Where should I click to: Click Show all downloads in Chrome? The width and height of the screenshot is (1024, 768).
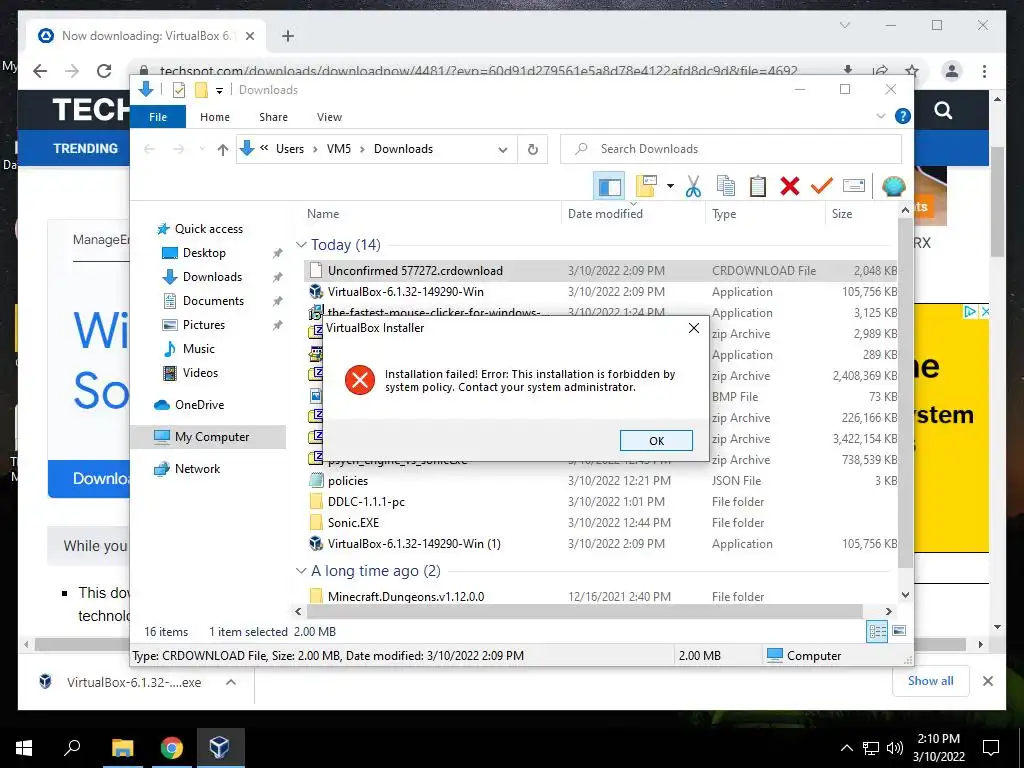pos(931,681)
